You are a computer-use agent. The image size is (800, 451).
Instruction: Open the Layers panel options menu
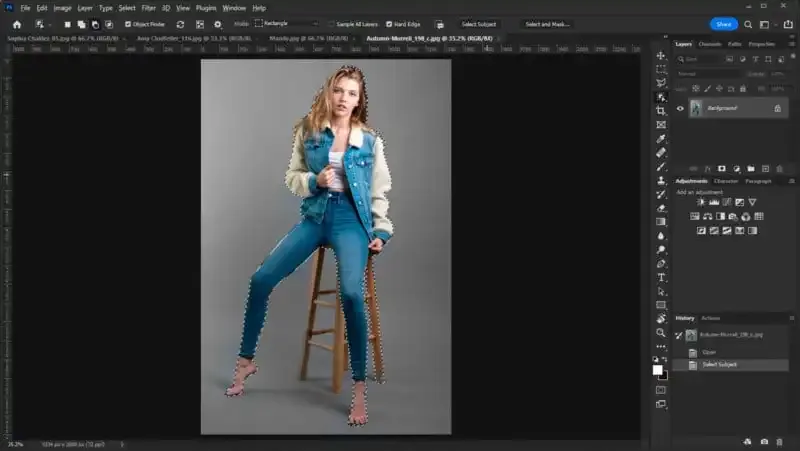click(x=792, y=44)
